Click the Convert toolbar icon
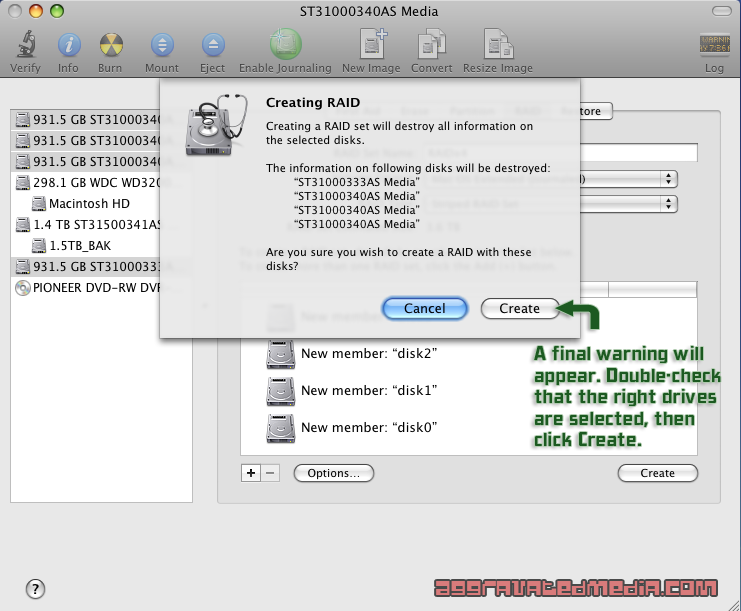 click(x=431, y=44)
